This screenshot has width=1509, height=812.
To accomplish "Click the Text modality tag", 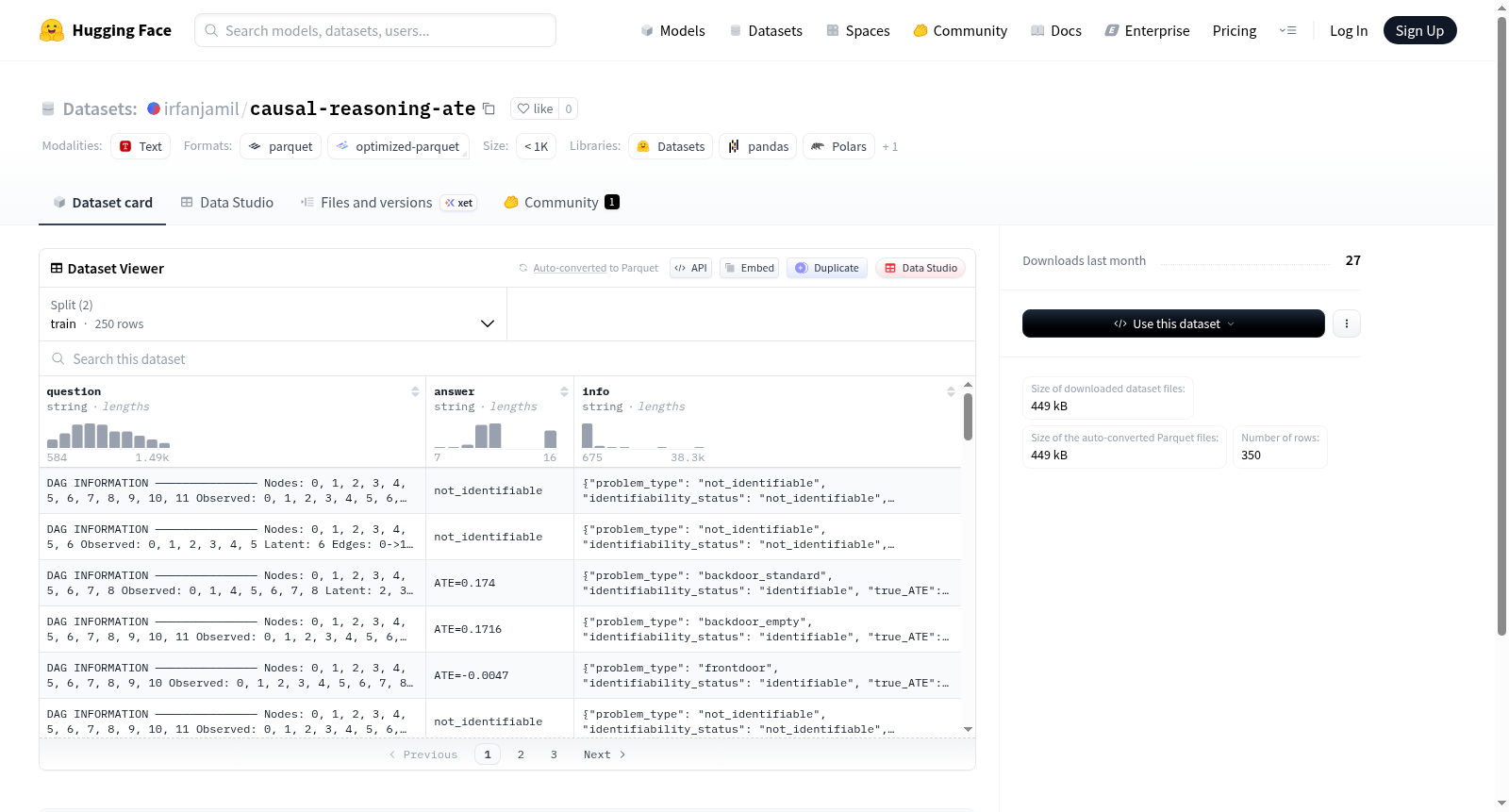I will (141, 146).
